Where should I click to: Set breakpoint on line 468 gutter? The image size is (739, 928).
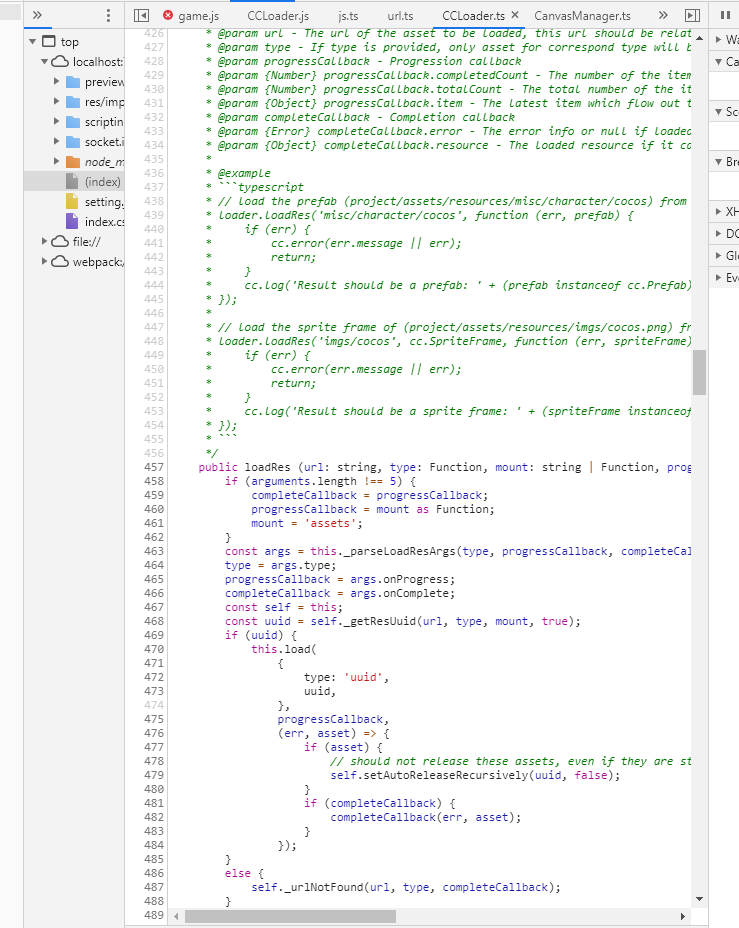(x=154, y=621)
